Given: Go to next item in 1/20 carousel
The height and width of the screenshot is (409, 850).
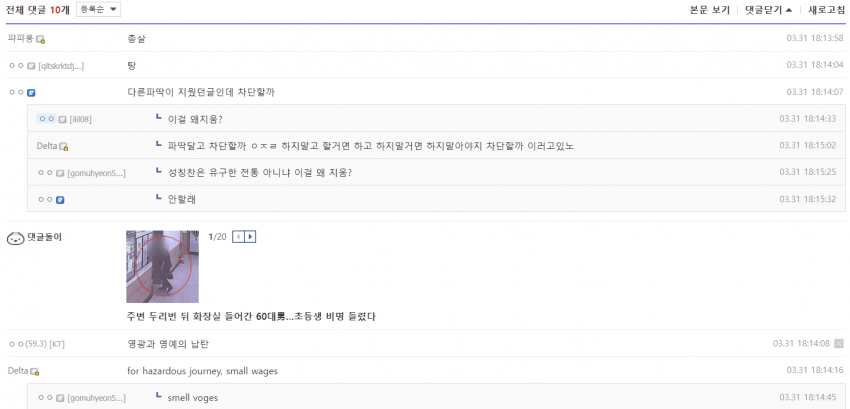Looking at the screenshot, I should (x=250, y=237).
